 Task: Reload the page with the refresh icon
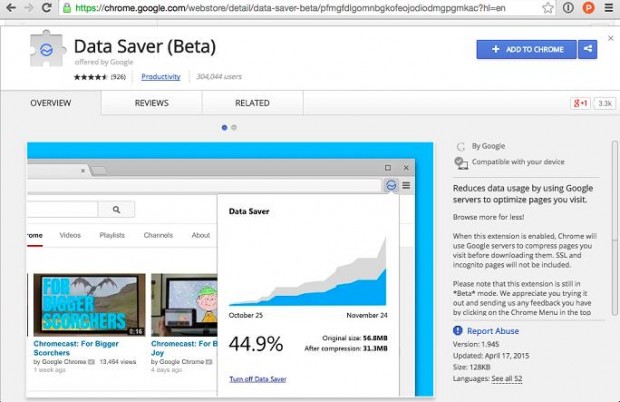point(47,8)
